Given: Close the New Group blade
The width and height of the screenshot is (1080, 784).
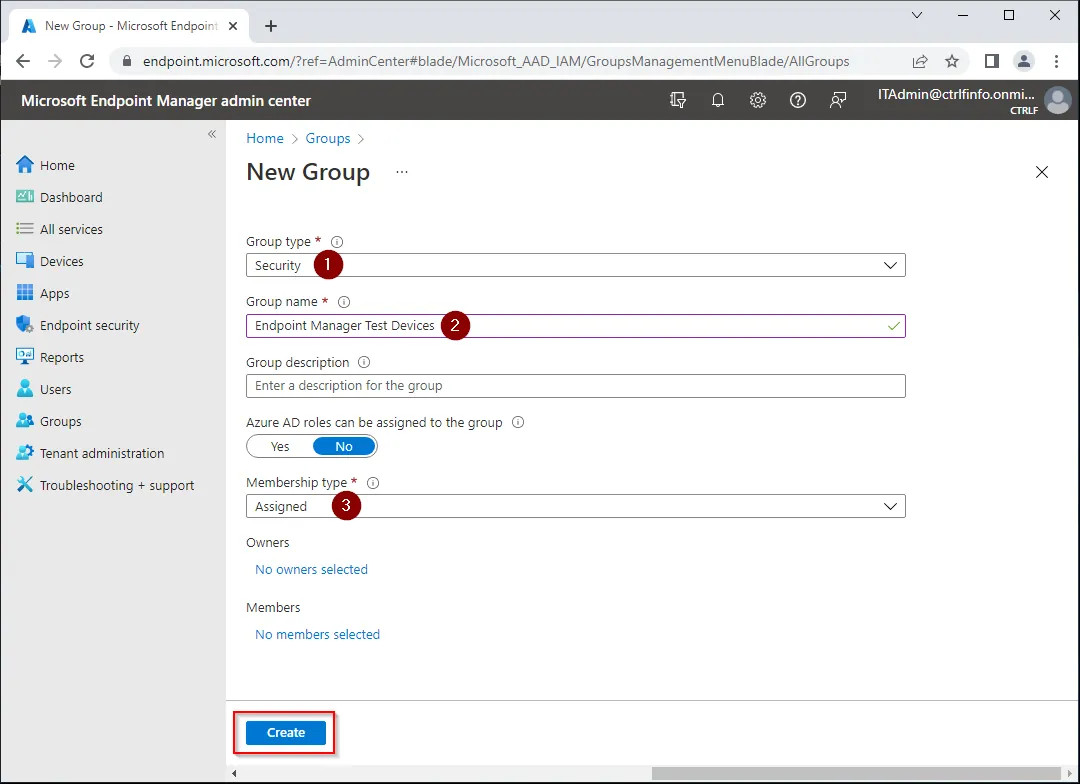Looking at the screenshot, I should pyautogui.click(x=1041, y=172).
